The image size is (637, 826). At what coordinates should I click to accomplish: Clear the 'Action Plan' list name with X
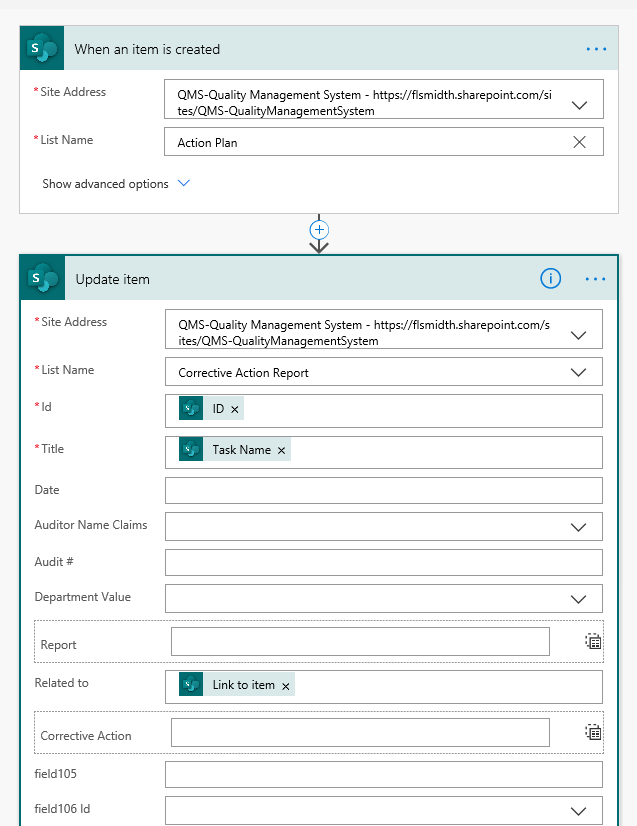pos(579,142)
